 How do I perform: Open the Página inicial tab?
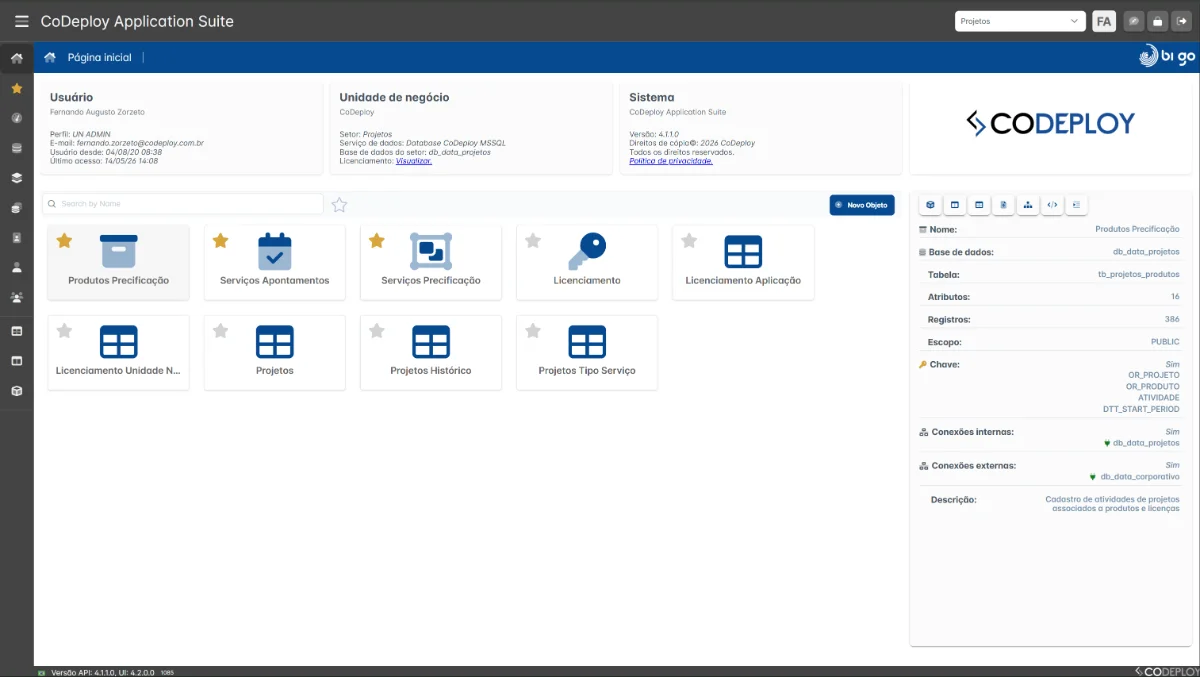[99, 57]
